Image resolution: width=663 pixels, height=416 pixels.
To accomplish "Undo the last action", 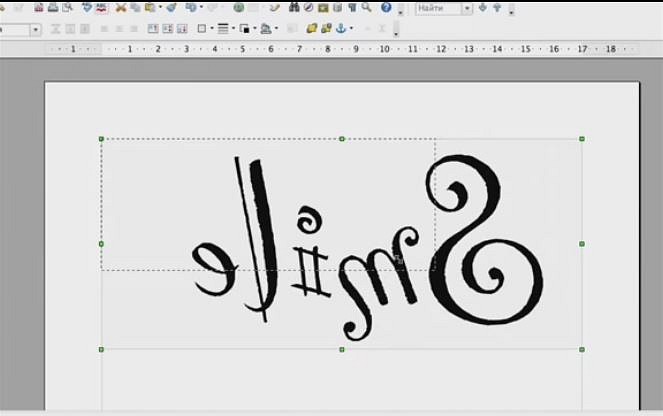I will point(191,7).
